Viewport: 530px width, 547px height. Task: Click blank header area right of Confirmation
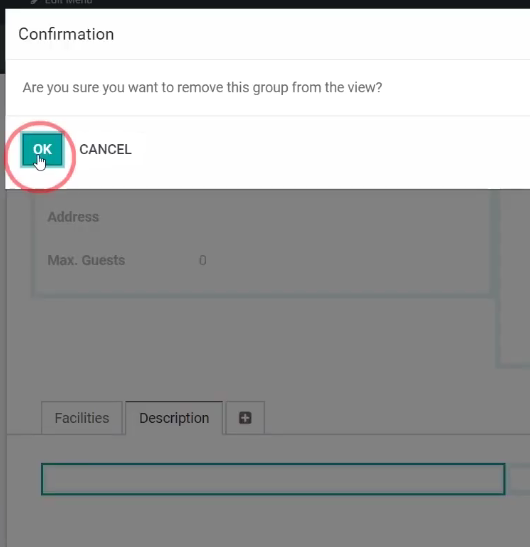[321, 34]
